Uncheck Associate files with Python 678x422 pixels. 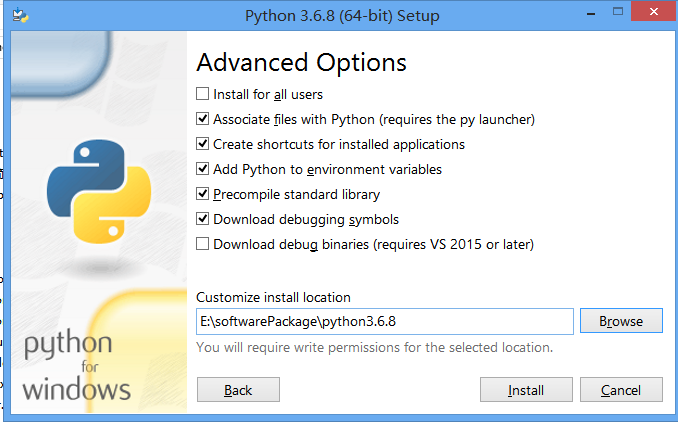pyautogui.click(x=204, y=119)
